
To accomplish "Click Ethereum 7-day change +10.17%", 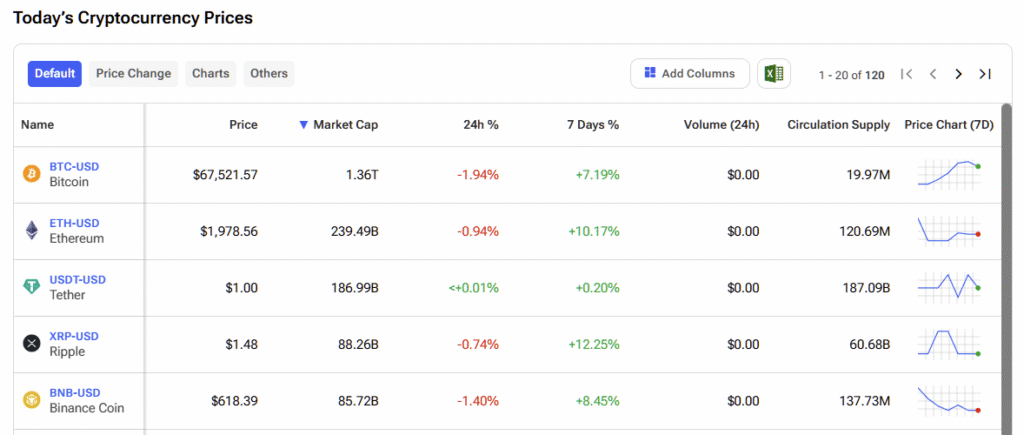I will coord(594,231).
